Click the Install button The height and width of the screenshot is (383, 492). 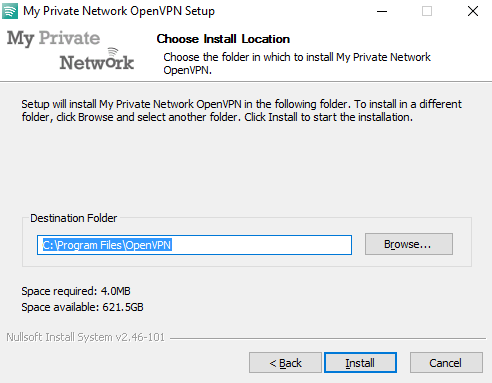coord(360,363)
